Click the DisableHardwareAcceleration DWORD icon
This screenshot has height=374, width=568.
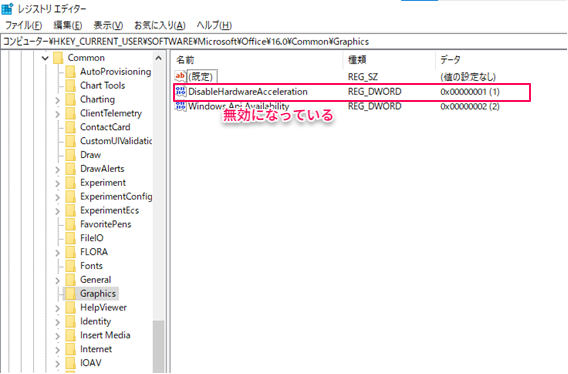pyautogui.click(x=180, y=91)
